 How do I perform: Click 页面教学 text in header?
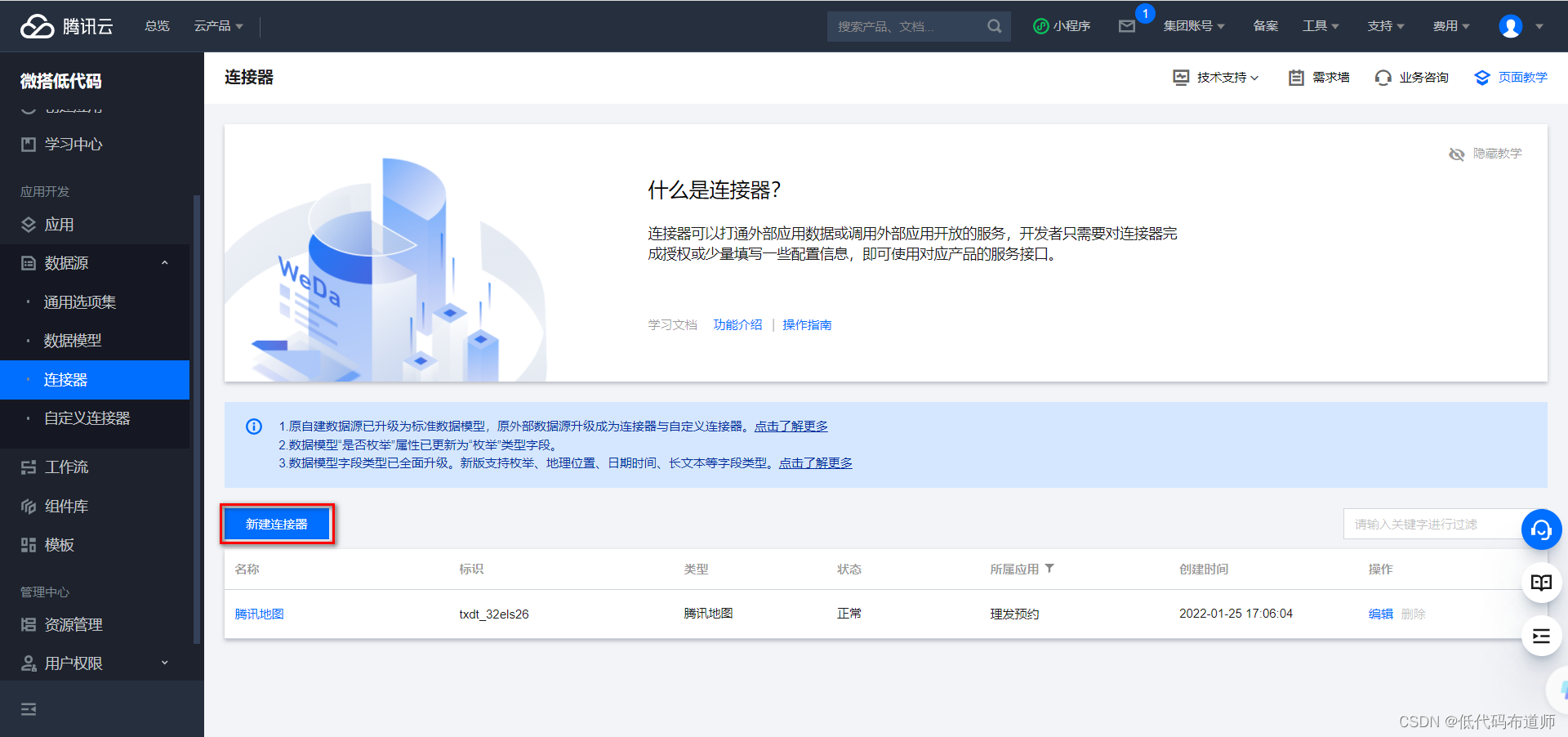pos(1523,78)
